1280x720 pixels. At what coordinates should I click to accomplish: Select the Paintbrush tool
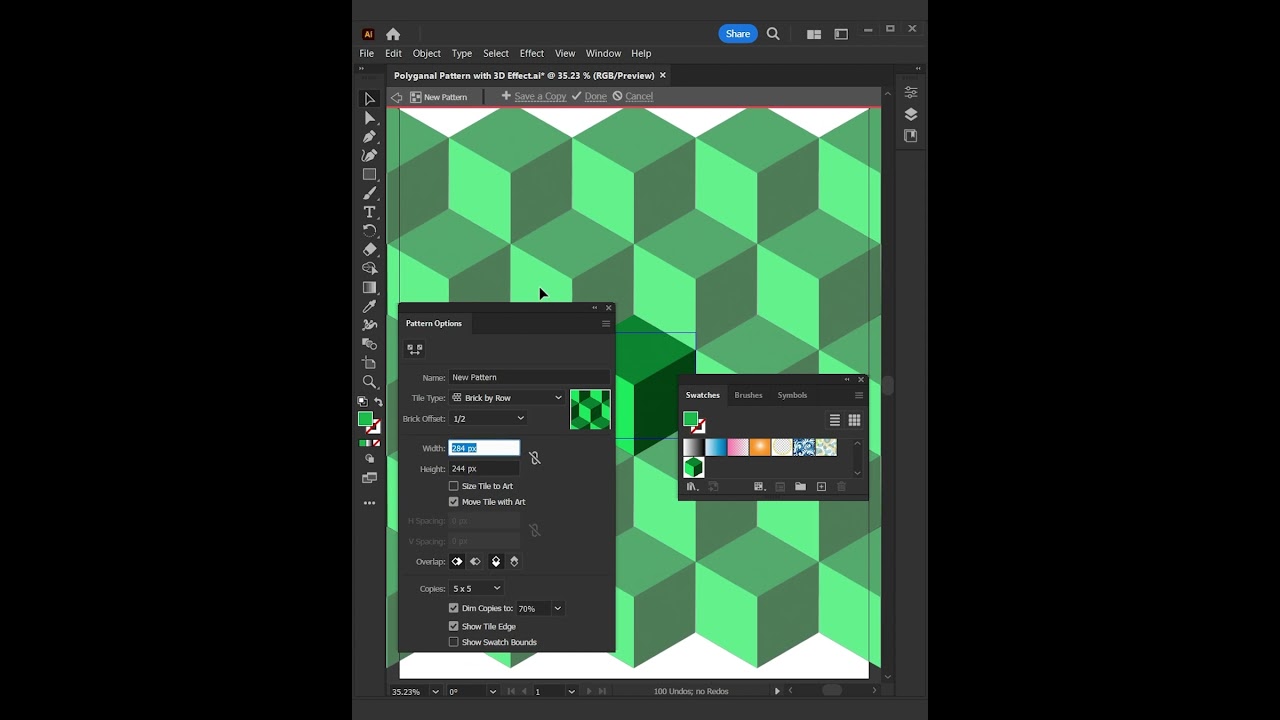coord(369,193)
